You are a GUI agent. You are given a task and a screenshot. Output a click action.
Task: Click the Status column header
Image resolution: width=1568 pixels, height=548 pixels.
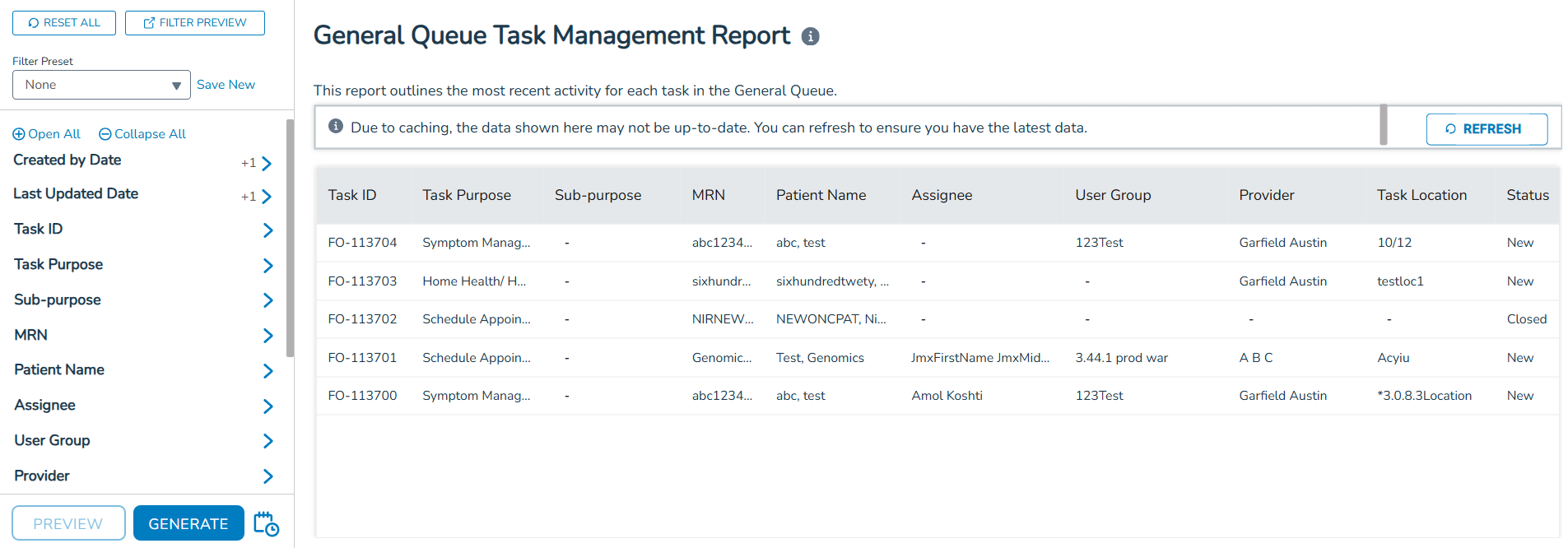[1527, 195]
